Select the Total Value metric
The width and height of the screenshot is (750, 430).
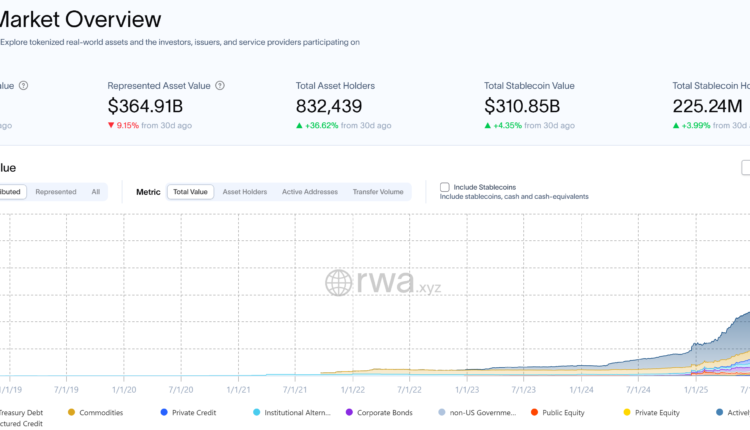coord(190,191)
